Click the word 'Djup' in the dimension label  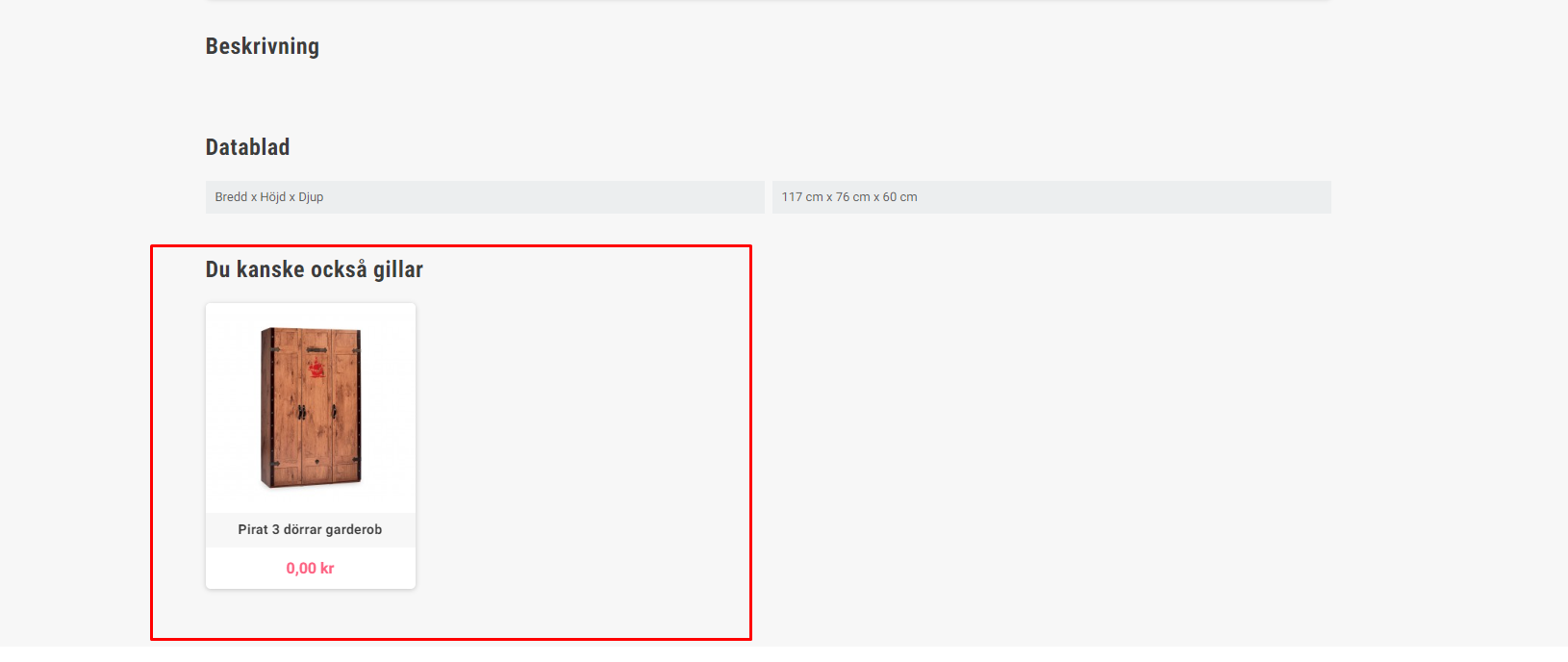point(311,197)
